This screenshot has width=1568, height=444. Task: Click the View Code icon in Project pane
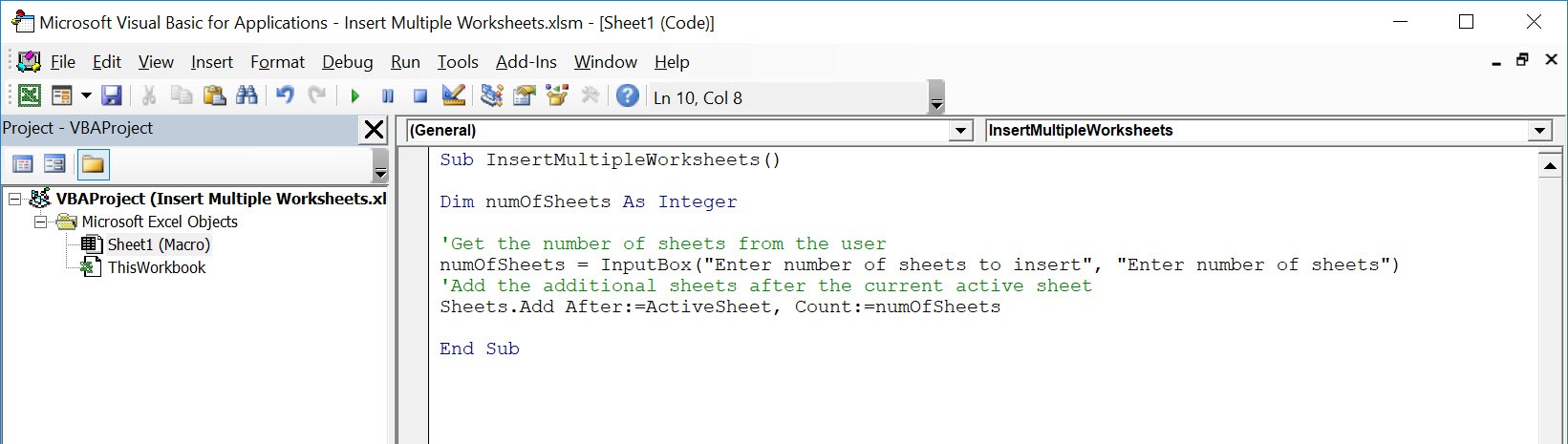[x=22, y=164]
